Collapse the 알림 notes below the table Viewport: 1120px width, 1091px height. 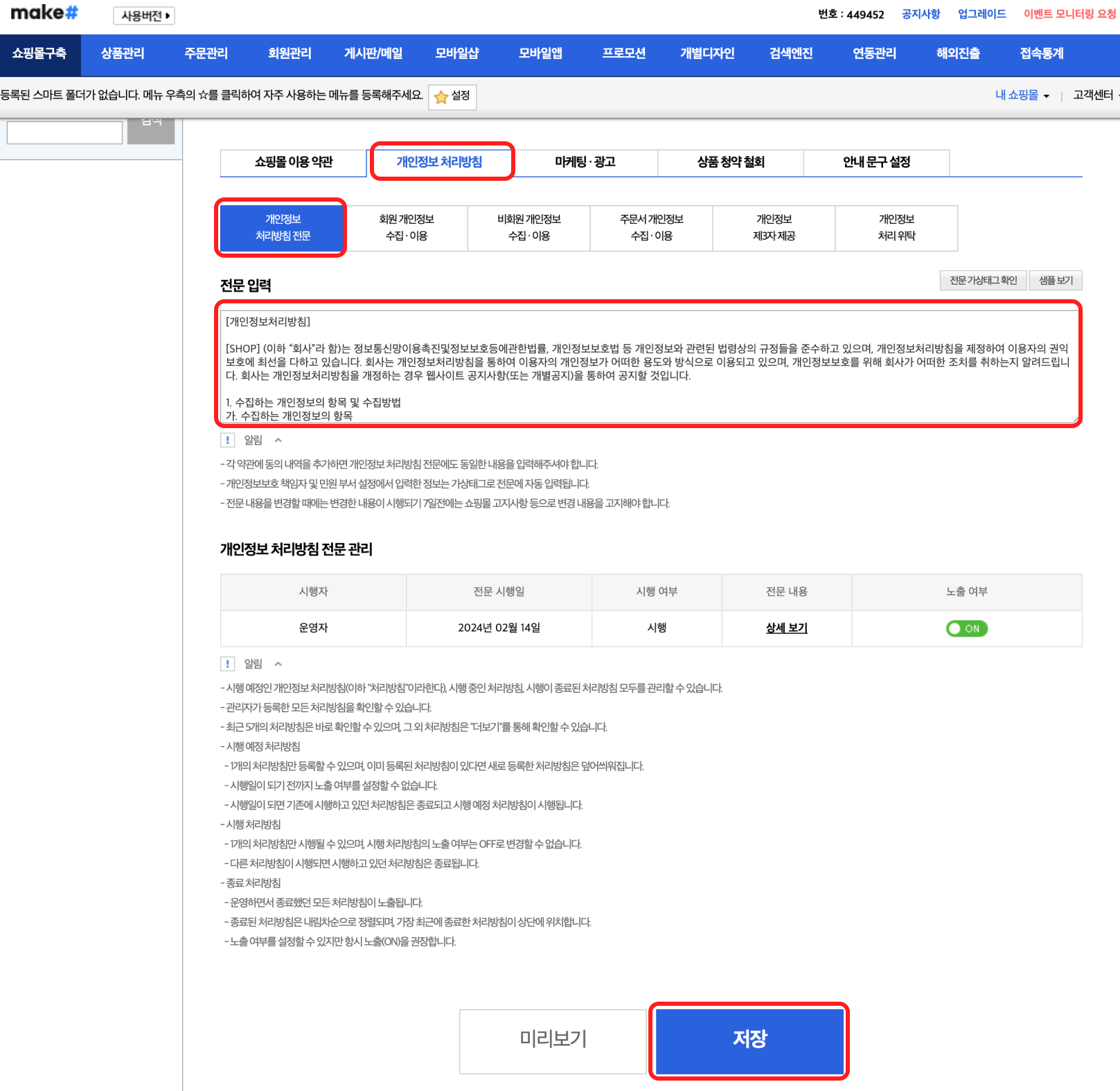[x=278, y=664]
